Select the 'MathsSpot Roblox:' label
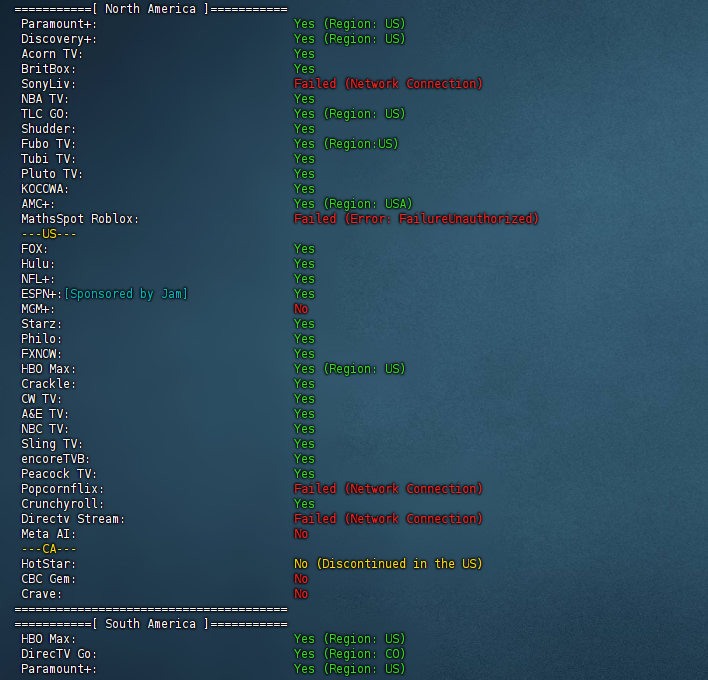Viewport: 708px width, 680px height. 80,219
